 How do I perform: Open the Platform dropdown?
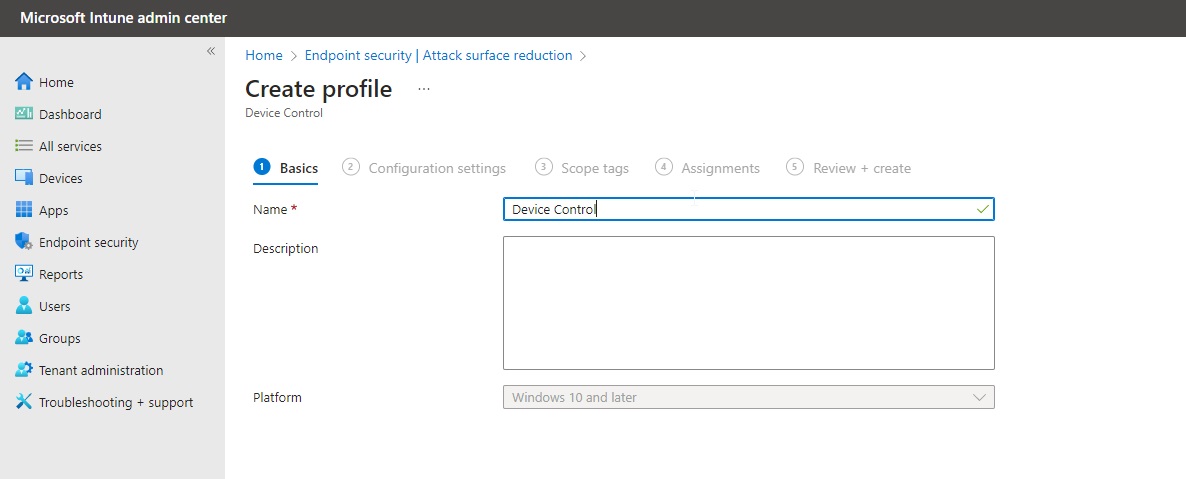coord(749,397)
